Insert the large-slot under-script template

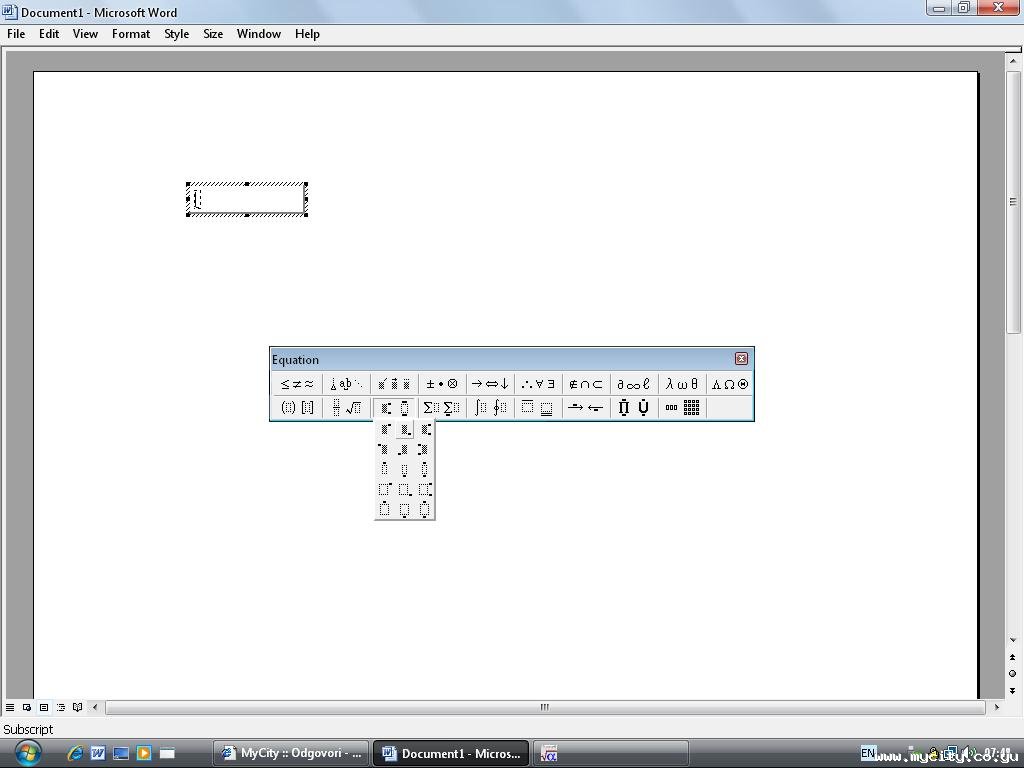[x=405, y=509]
